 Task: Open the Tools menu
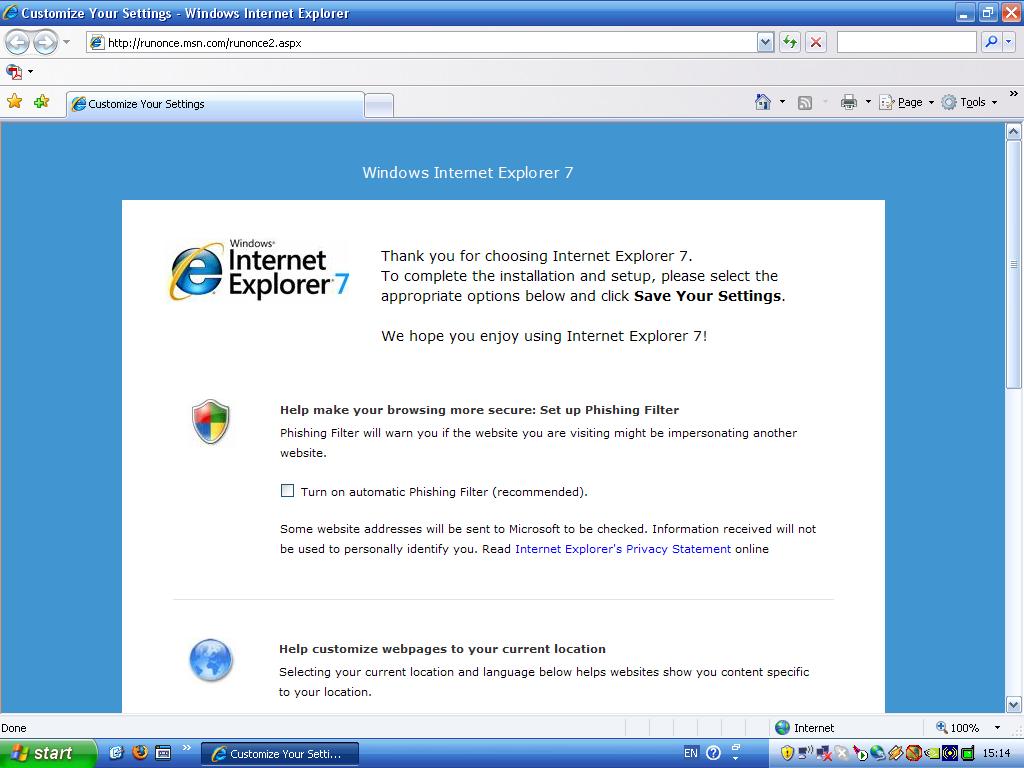969,102
